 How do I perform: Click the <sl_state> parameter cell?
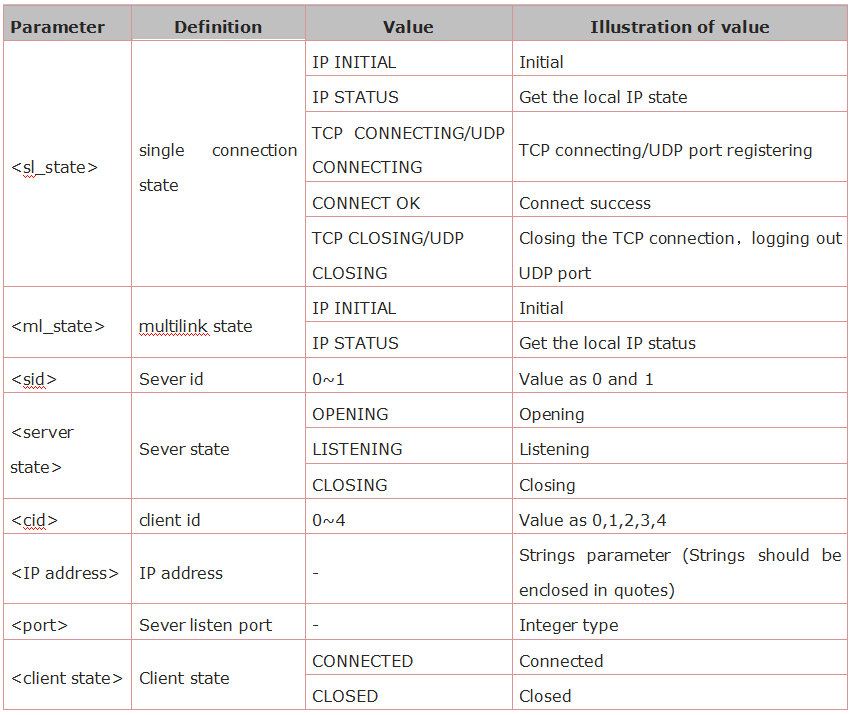[55, 167]
